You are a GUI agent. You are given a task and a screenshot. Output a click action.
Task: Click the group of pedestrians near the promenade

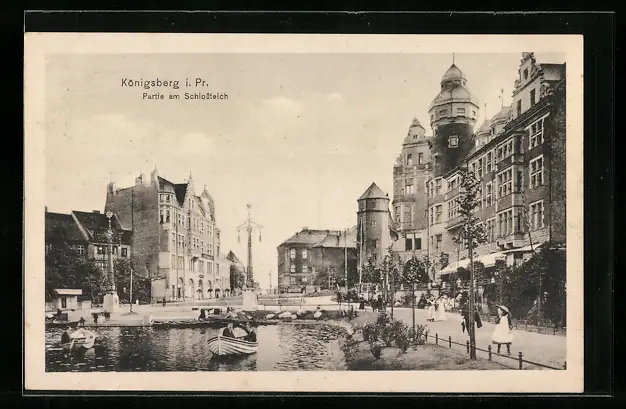coord(437,305)
